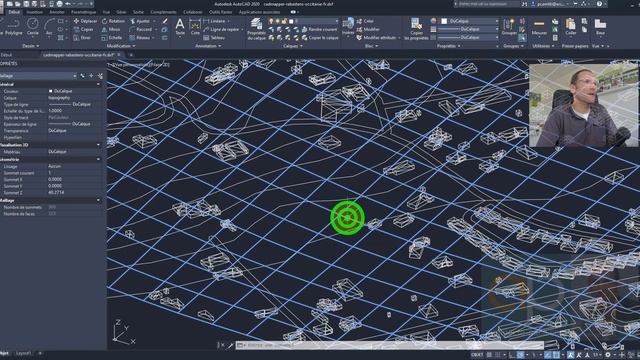Select the Echelle (scale) tool
640x360 pixels.
112,38
